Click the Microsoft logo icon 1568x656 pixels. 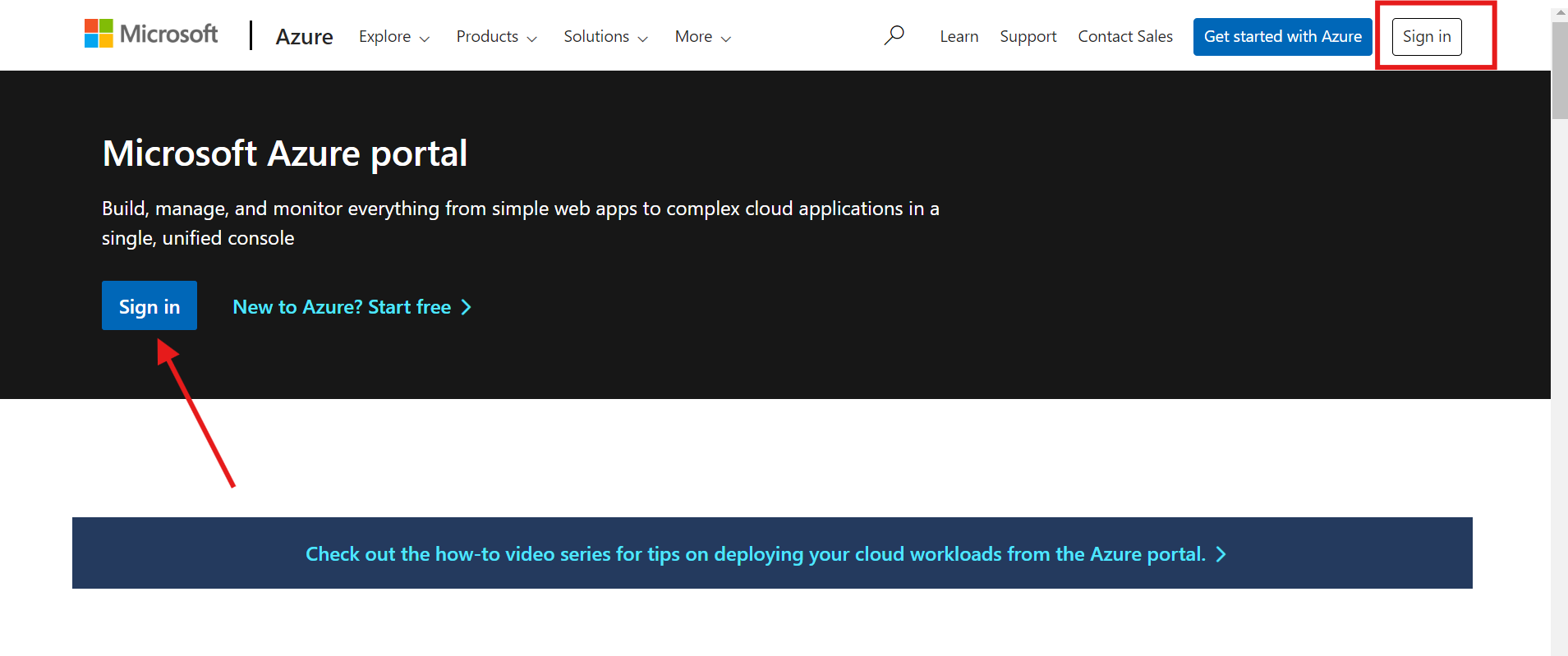[99, 34]
